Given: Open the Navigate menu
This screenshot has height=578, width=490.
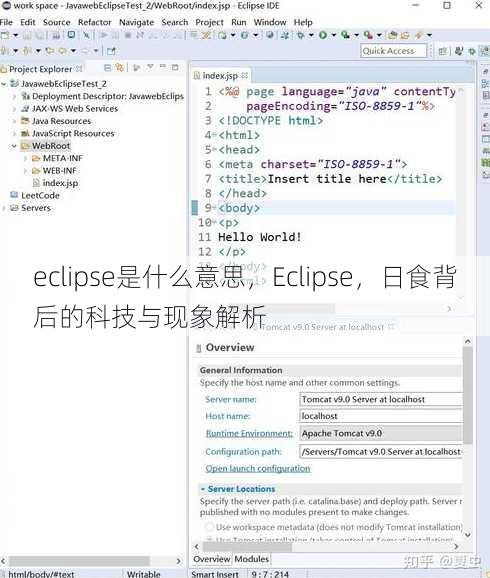Looking at the screenshot, I should (x=136, y=22).
